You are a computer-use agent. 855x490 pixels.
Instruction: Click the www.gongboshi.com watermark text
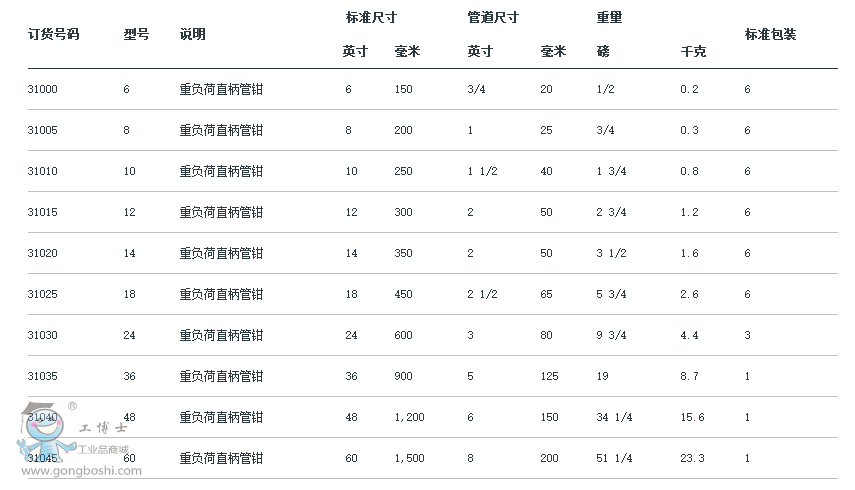click(81, 471)
